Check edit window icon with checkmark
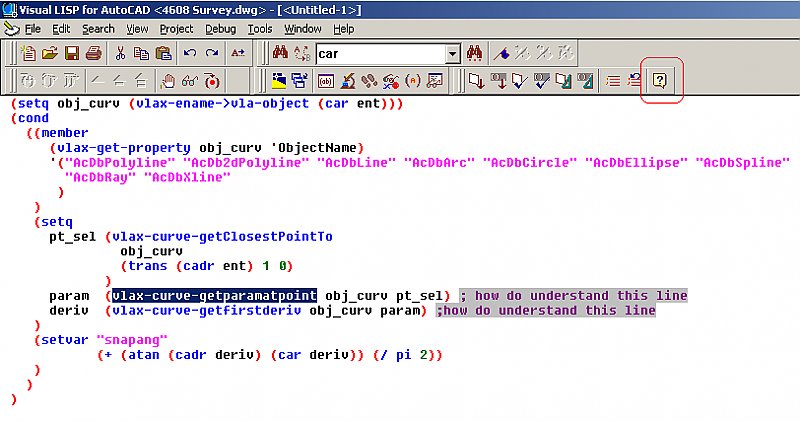800x422 pixels. [x=519, y=81]
